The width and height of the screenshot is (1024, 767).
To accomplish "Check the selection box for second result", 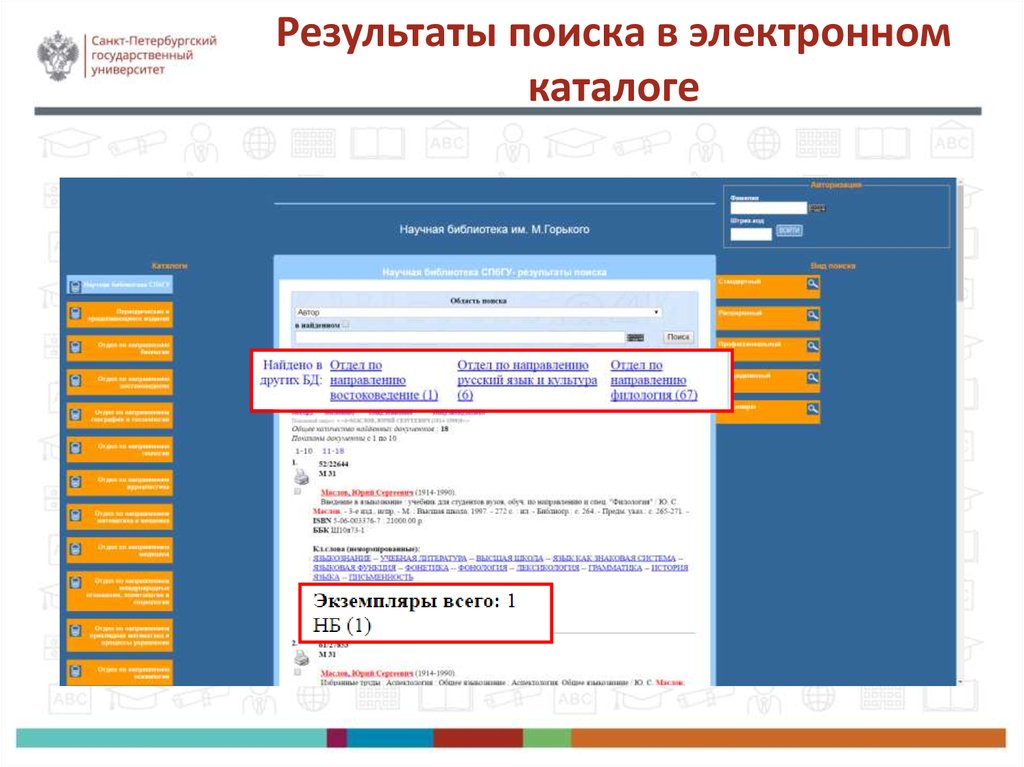I will 298,672.
